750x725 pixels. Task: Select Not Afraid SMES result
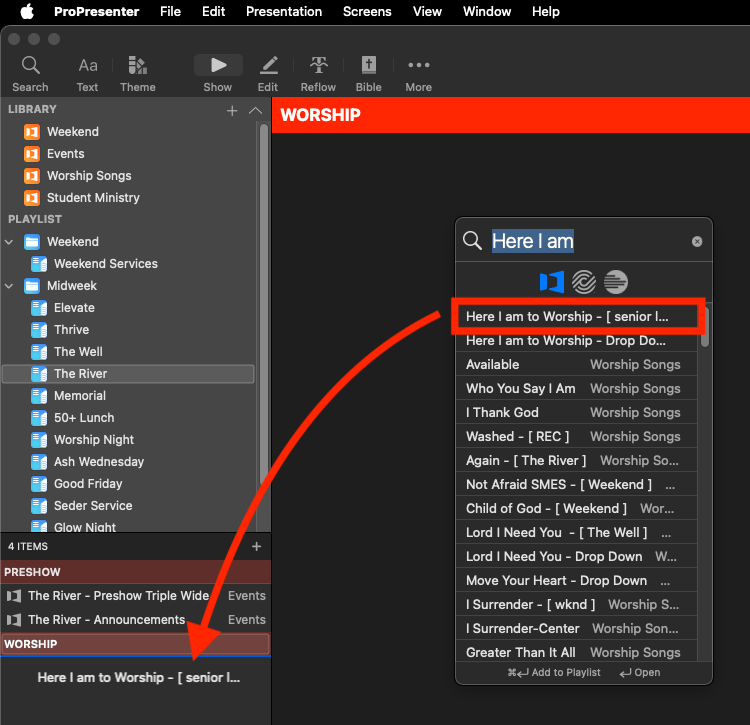pyautogui.click(x=577, y=484)
